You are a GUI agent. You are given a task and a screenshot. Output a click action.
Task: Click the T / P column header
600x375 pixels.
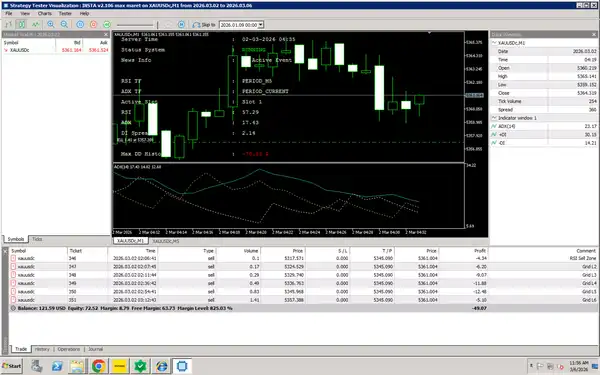tap(372, 251)
